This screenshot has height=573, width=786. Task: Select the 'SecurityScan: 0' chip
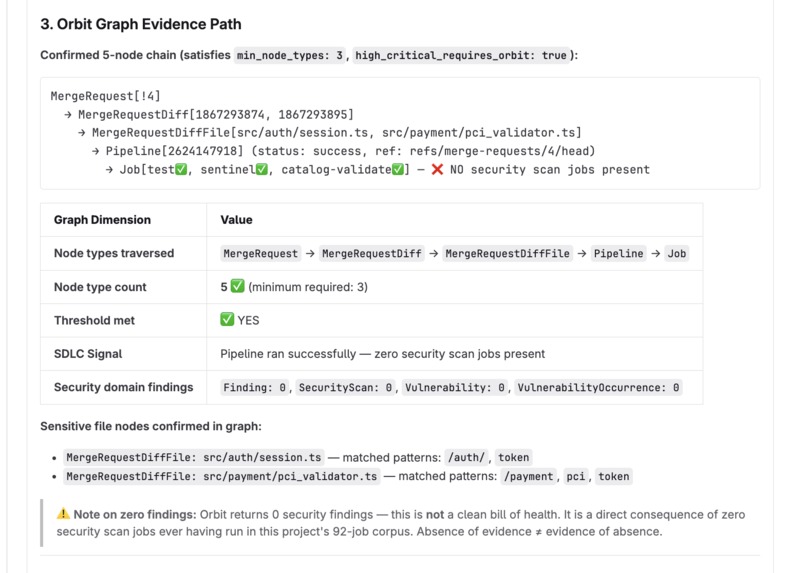345,388
